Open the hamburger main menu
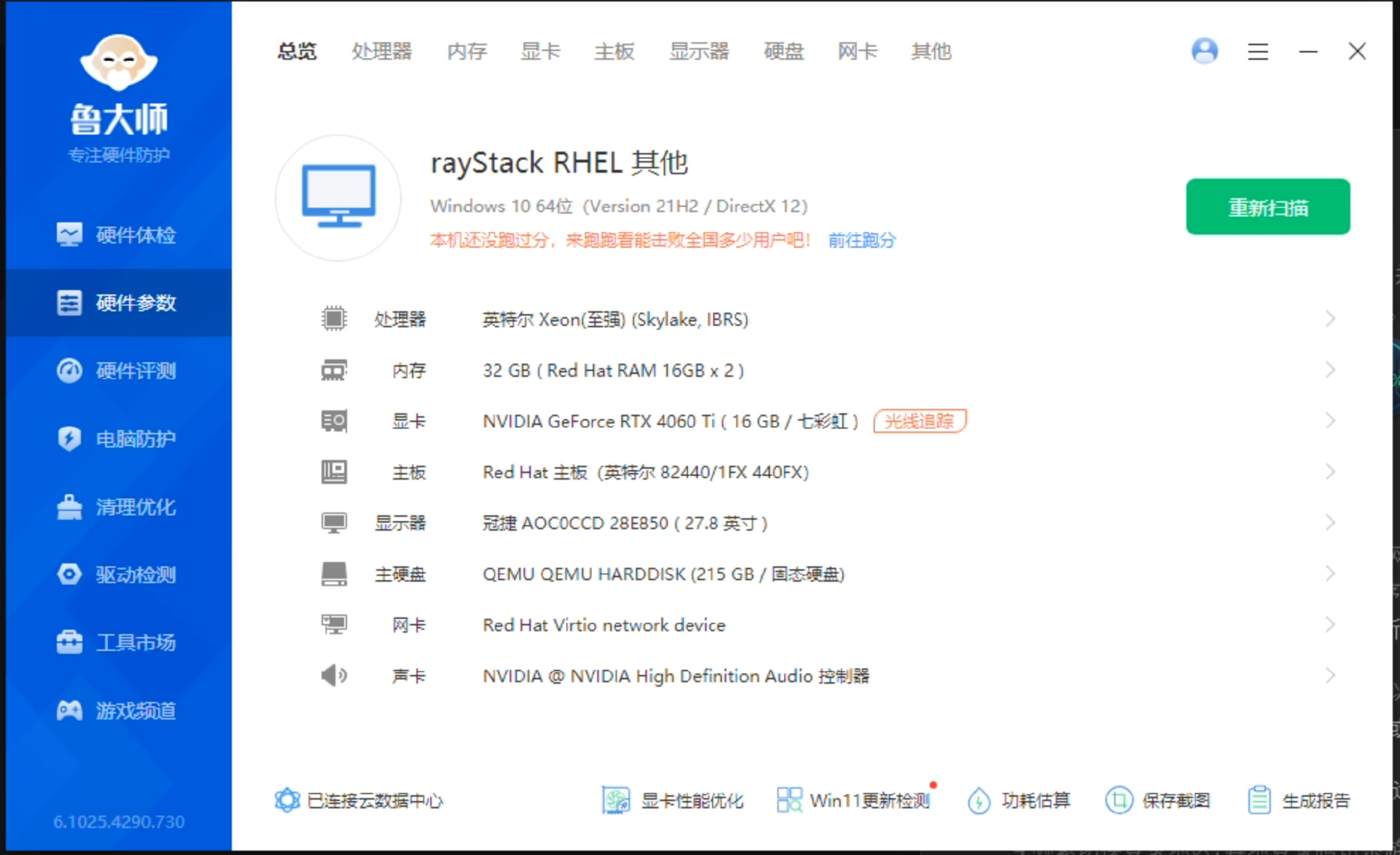 click(1258, 52)
